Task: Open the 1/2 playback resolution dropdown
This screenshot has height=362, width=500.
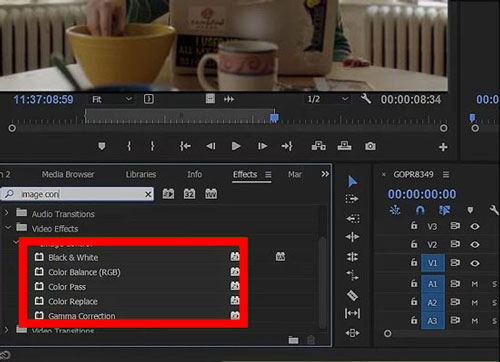Action: pyautogui.click(x=327, y=99)
